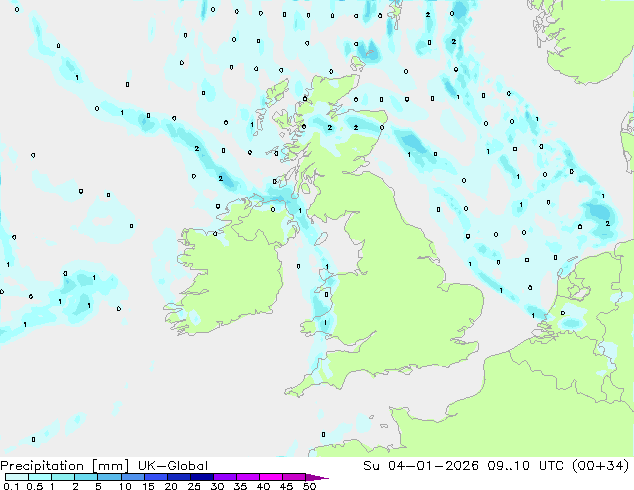Click the '10' legend scale value
This screenshot has height=490, width=634.
click(x=125, y=486)
